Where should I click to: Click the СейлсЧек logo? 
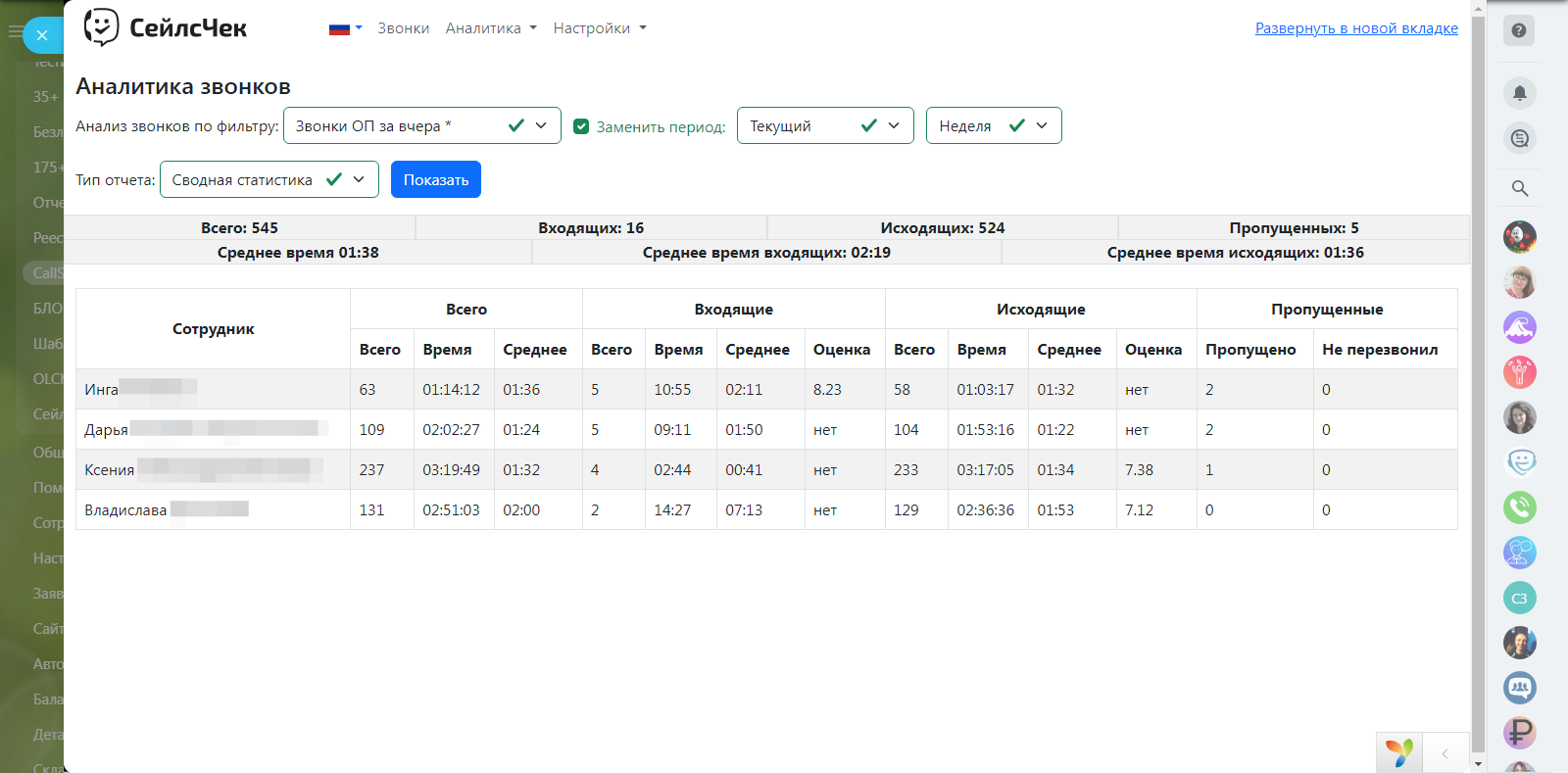point(165,28)
